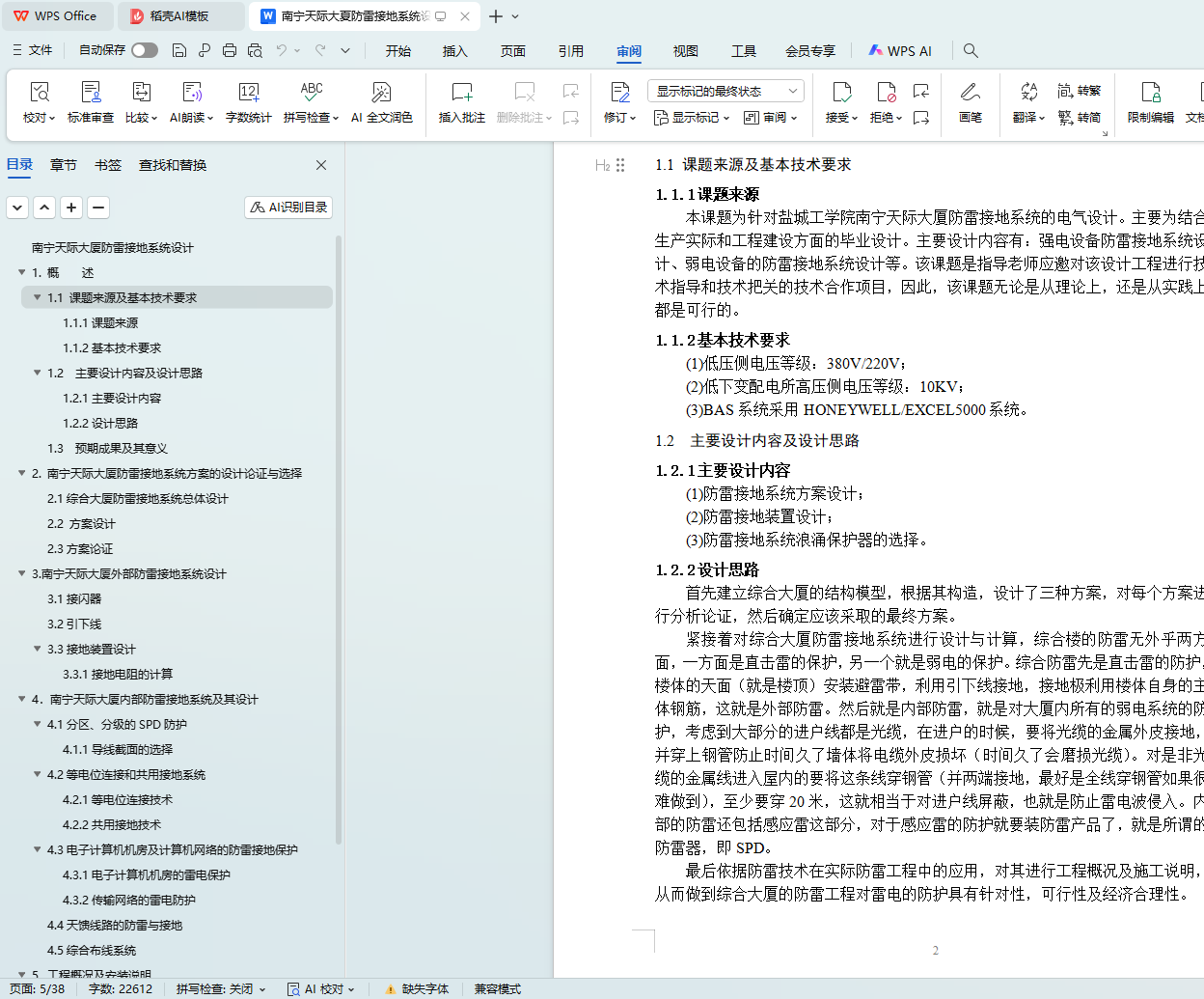This screenshot has width=1204, height=999.
Task: Collapse the 4.2 等电位连接和共用接地系统 node
Action: [38, 774]
